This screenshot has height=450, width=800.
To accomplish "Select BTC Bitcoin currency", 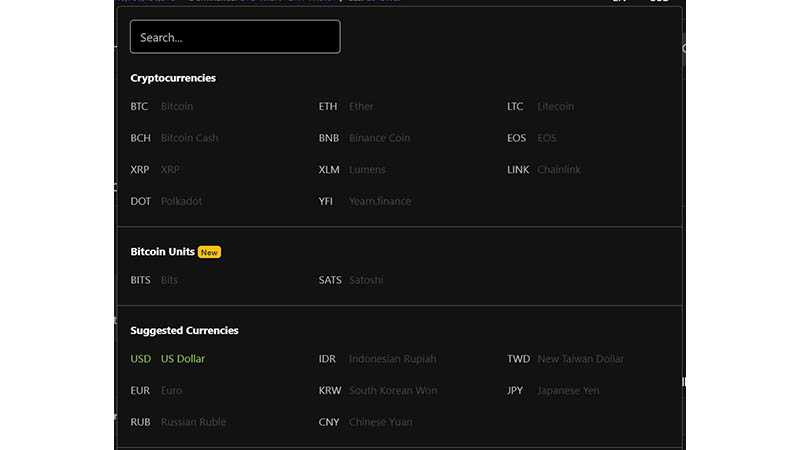I will [x=162, y=106].
